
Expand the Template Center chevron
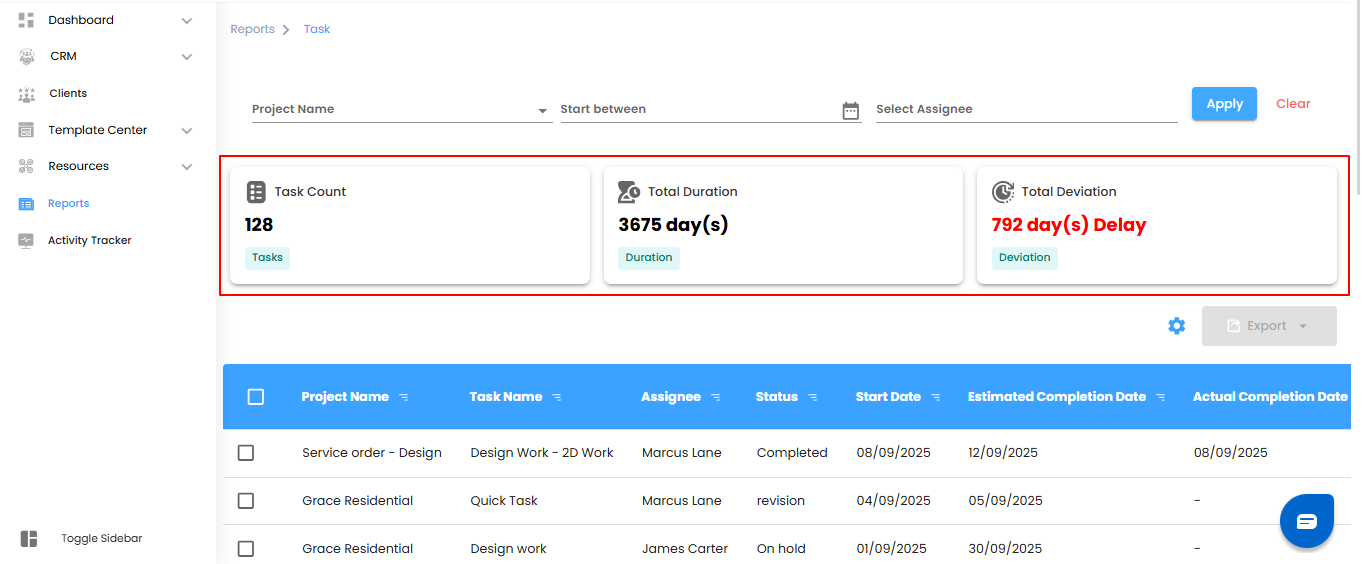187,131
